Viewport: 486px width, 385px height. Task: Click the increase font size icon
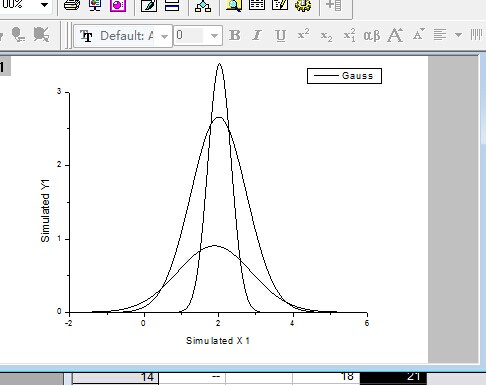click(395, 35)
